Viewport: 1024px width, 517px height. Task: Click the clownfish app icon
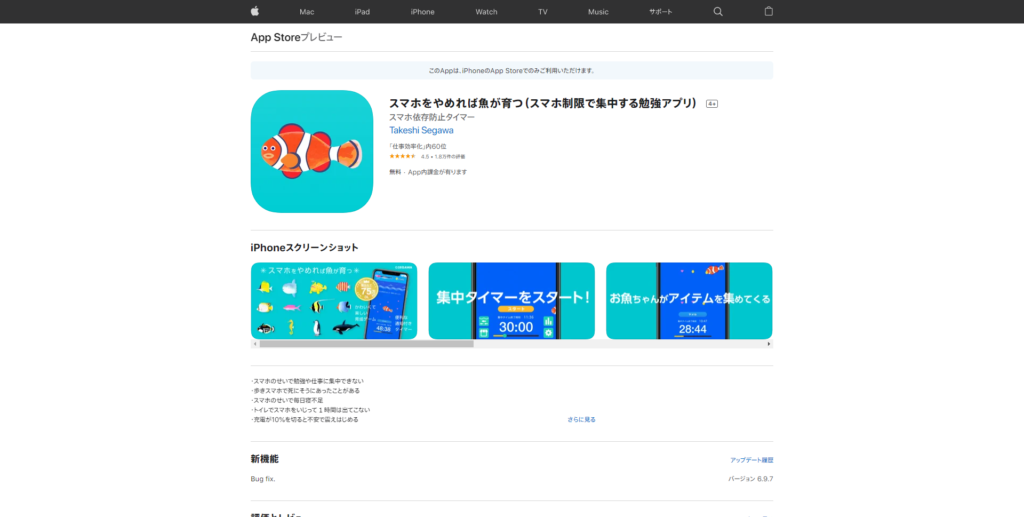pyautogui.click(x=312, y=151)
